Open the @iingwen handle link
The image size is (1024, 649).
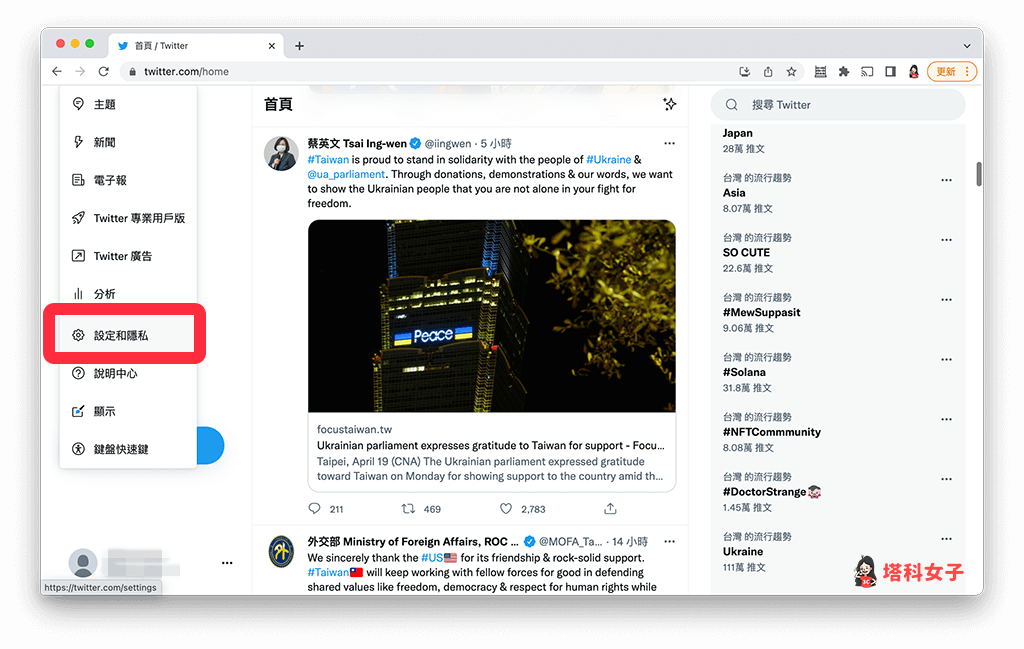coord(448,144)
